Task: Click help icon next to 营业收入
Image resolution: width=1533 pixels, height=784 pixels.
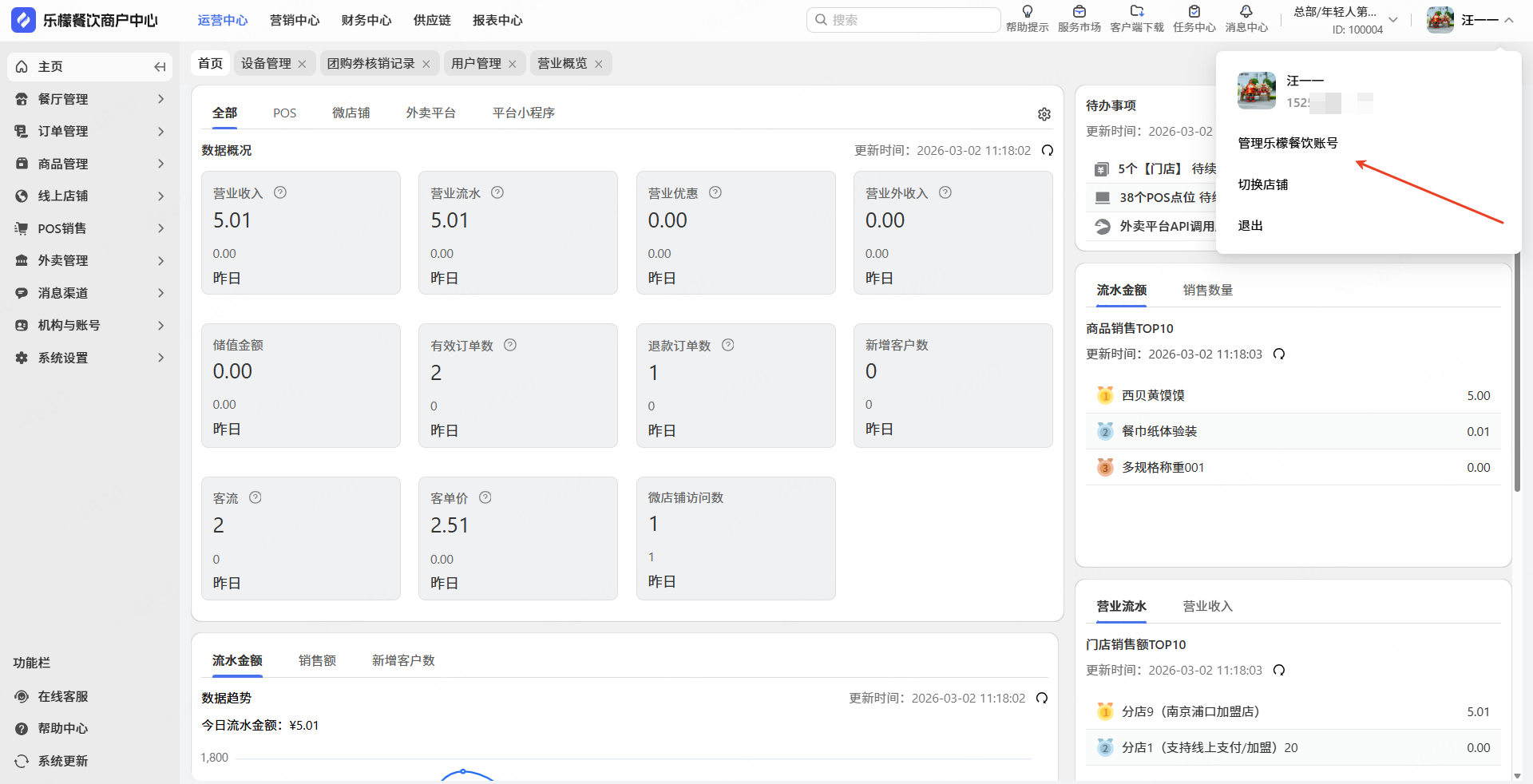Action: pyautogui.click(x=280, y=192)
